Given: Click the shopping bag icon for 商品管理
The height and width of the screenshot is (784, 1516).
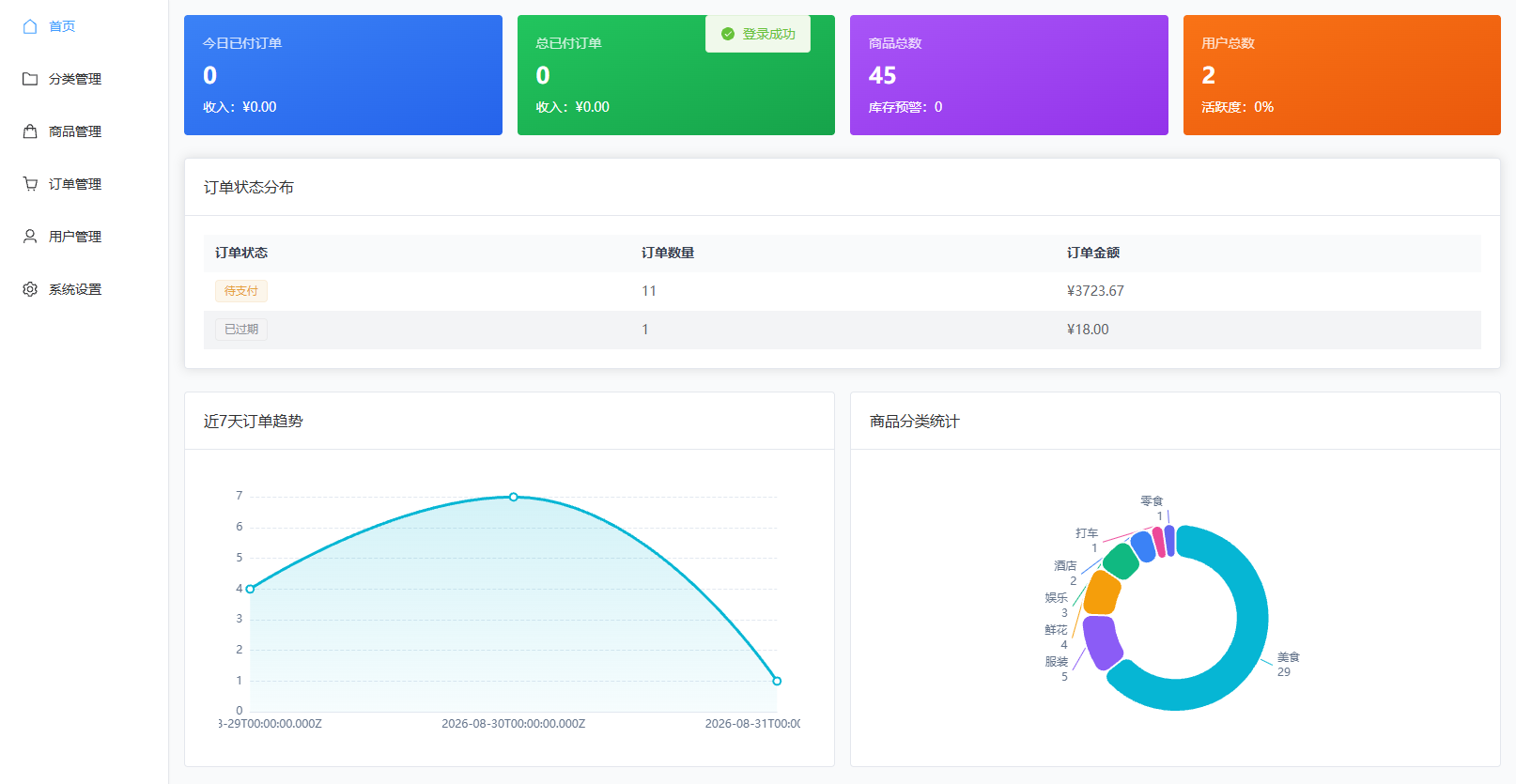Looking at the screenshot, I should pyautogui.click(x=30, y=131).
